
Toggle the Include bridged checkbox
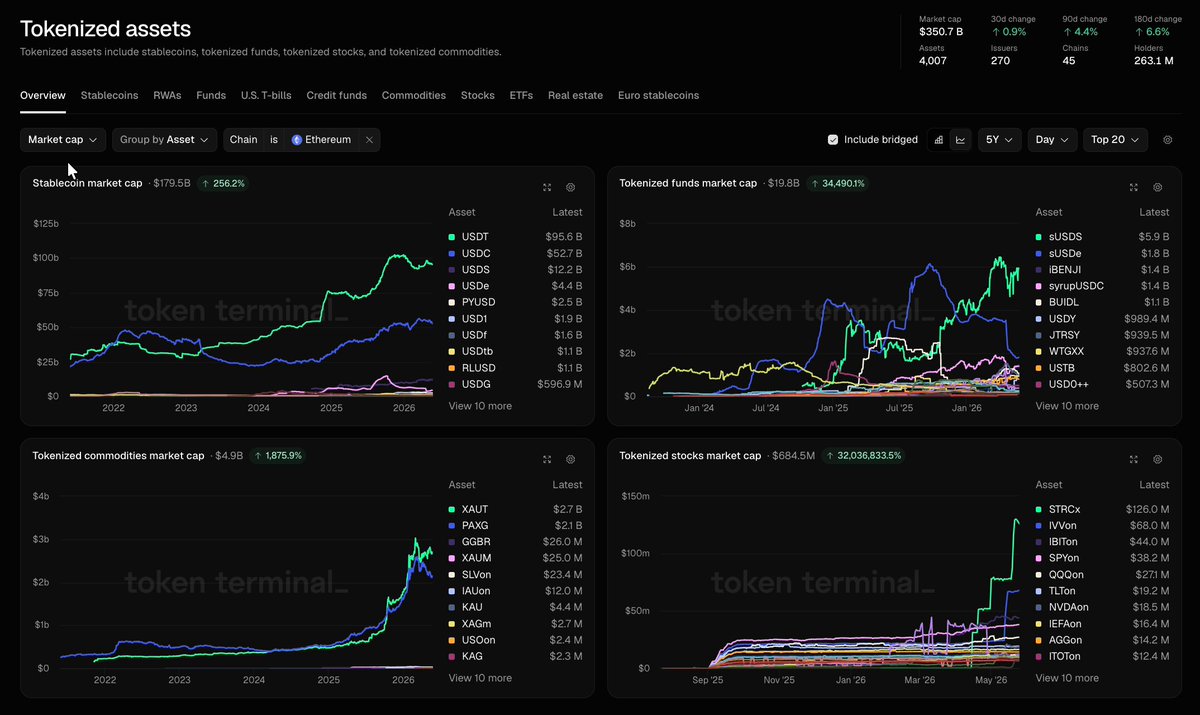[833, 140]
